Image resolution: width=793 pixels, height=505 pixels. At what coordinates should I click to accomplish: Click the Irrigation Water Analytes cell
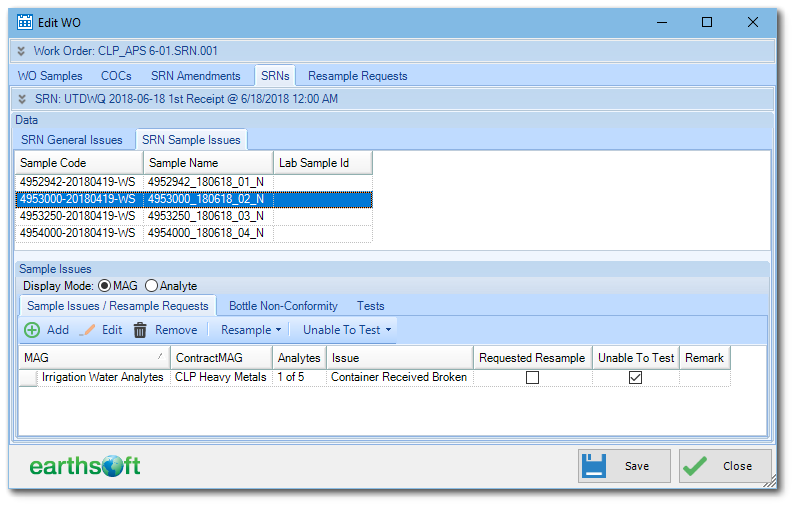(x=103, y=377)
